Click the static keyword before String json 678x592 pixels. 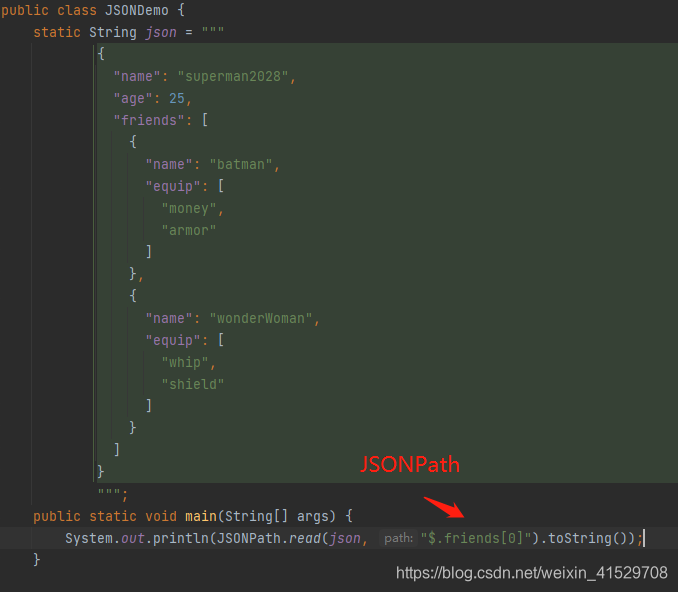coord(57,32)
